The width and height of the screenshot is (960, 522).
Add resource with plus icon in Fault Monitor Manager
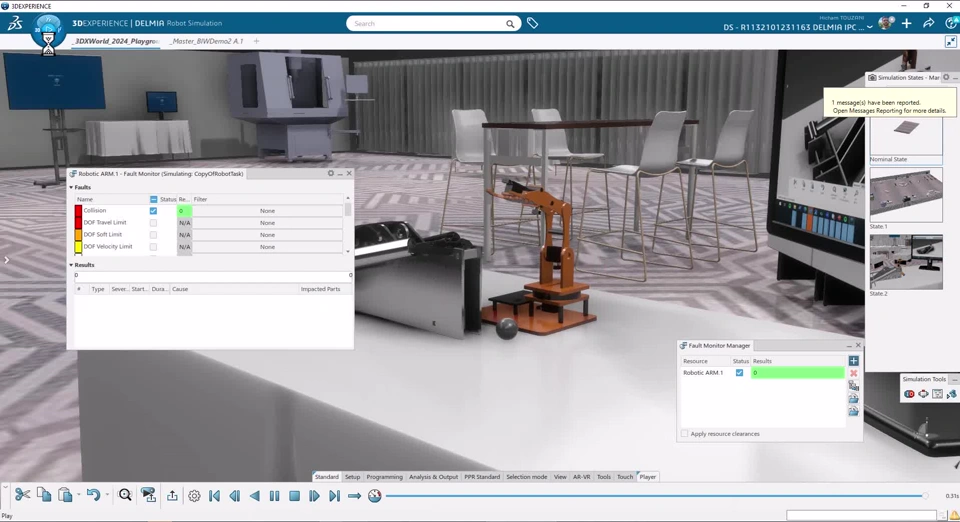[x=853, y=361]
